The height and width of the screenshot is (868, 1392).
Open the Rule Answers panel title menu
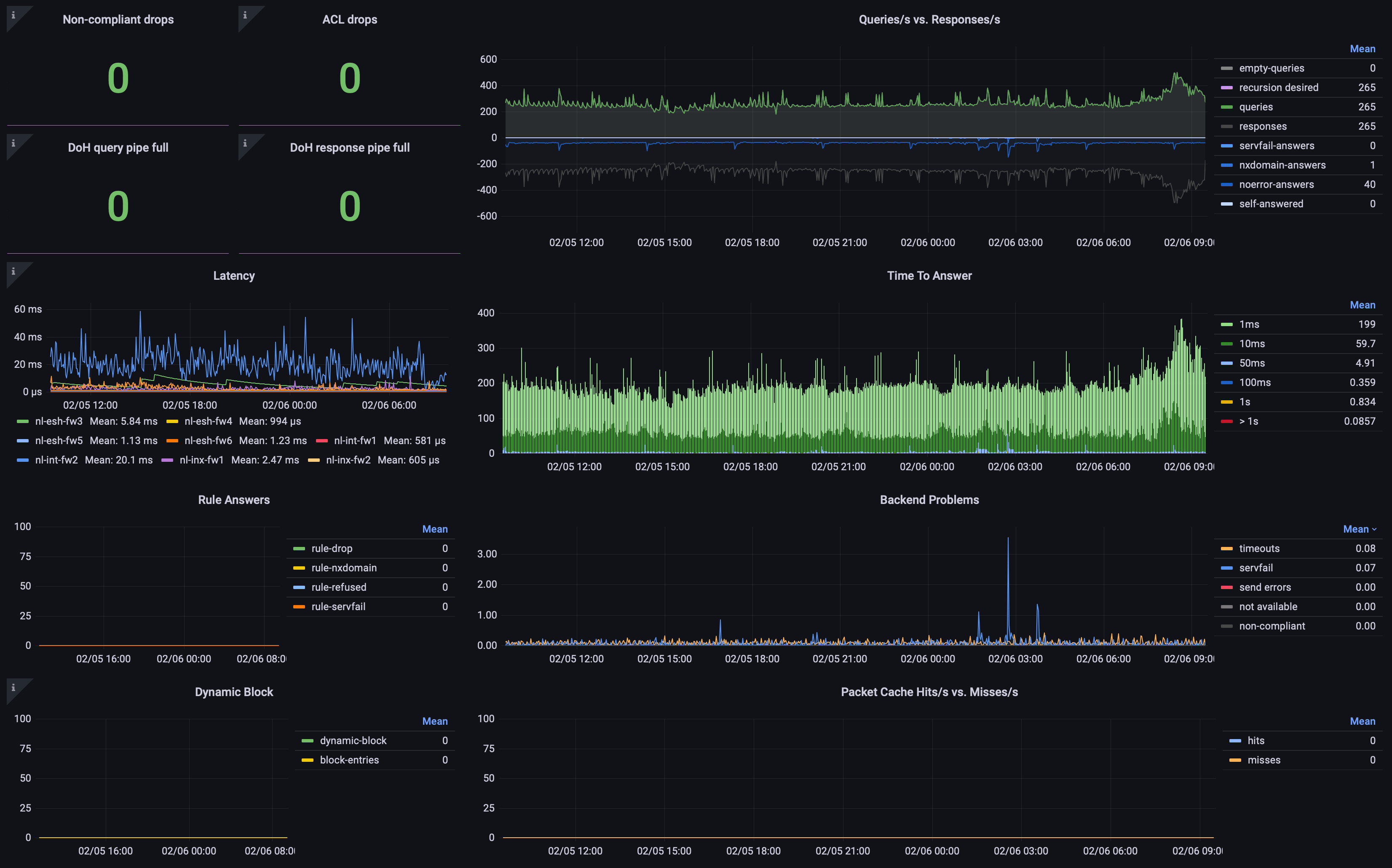point(234,499)
